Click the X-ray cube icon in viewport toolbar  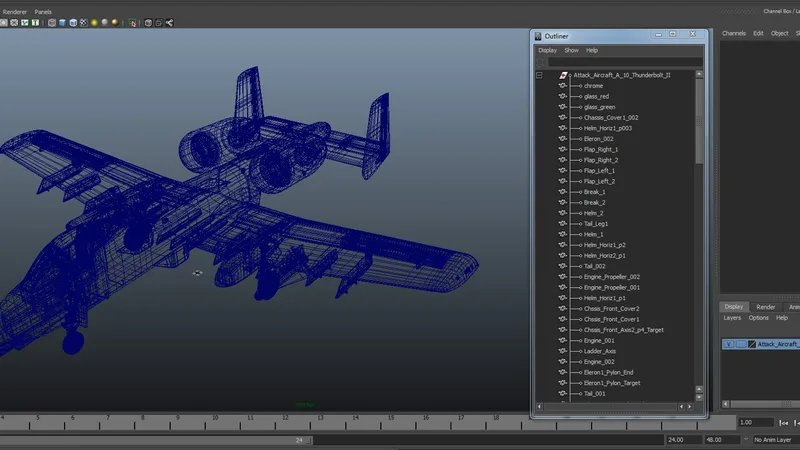coord(148,22)
